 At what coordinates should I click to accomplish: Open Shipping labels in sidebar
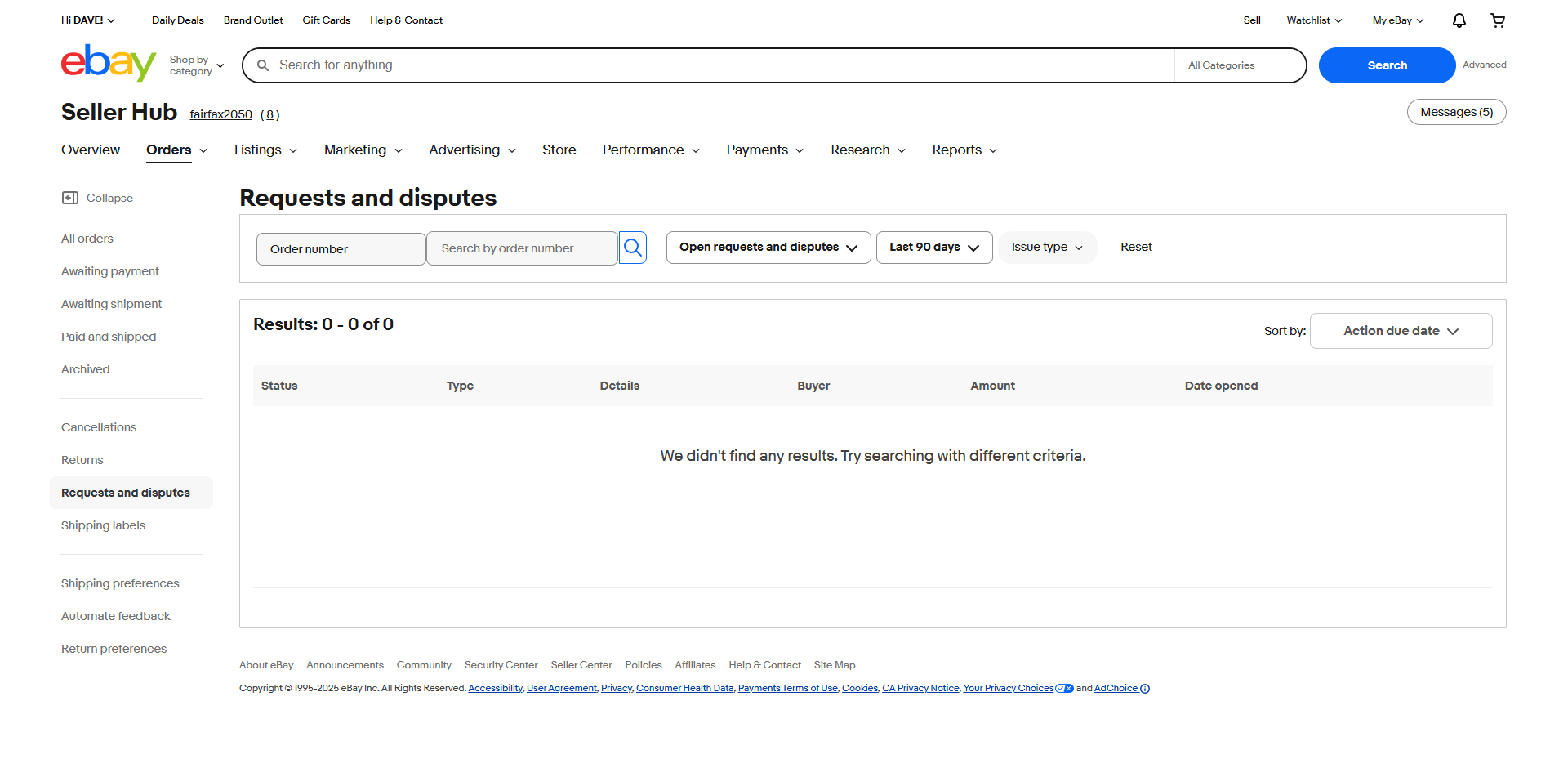click(104, 525)
